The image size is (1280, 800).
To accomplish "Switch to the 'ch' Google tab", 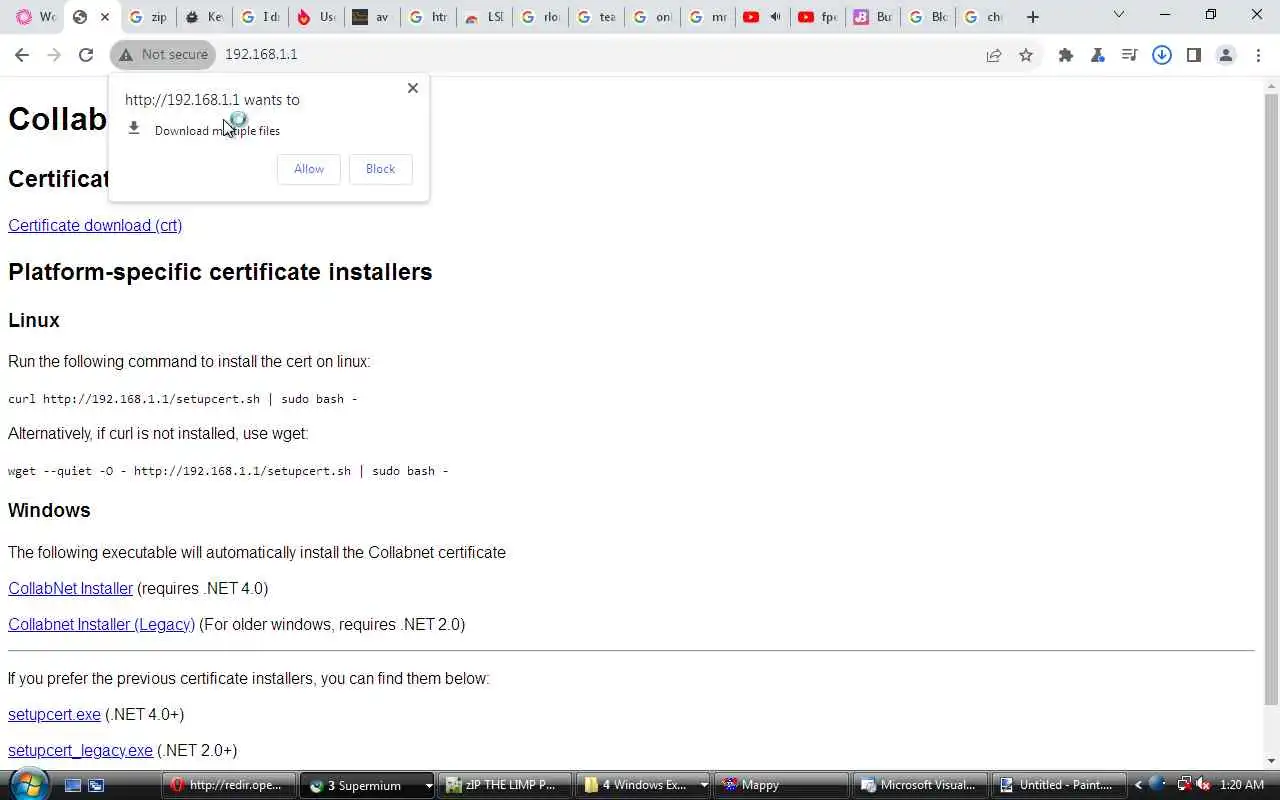I will (984, 17).
